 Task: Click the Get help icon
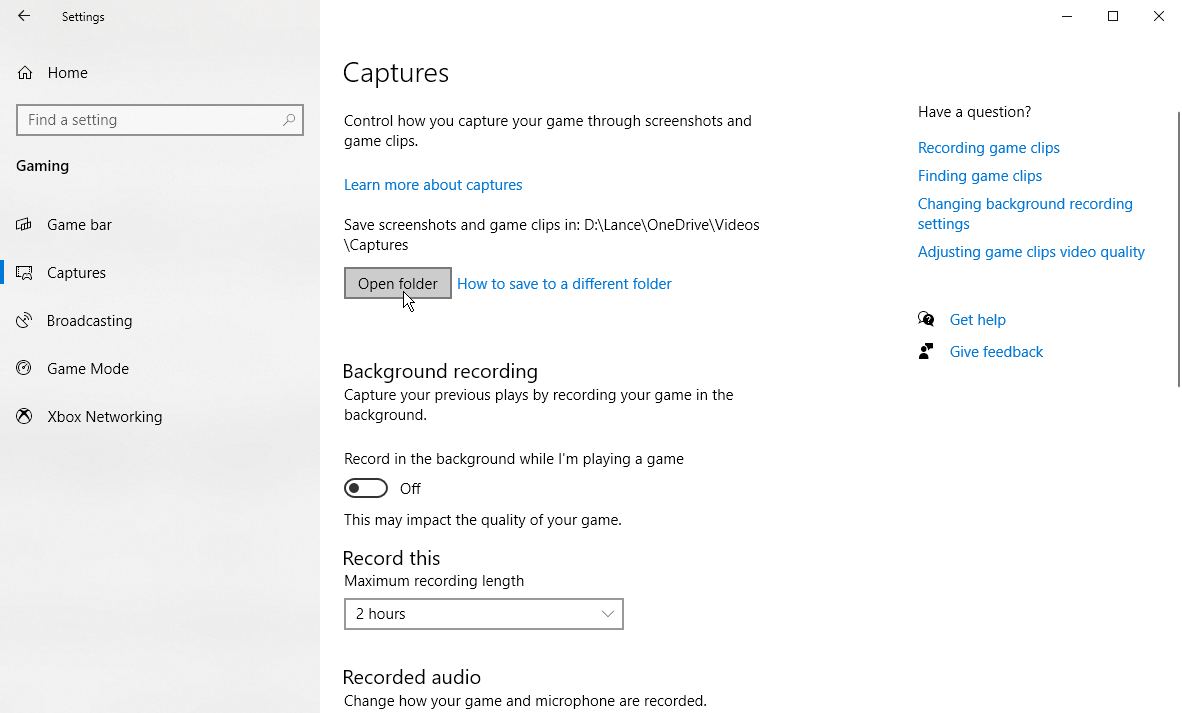click(x=926, y=319)
